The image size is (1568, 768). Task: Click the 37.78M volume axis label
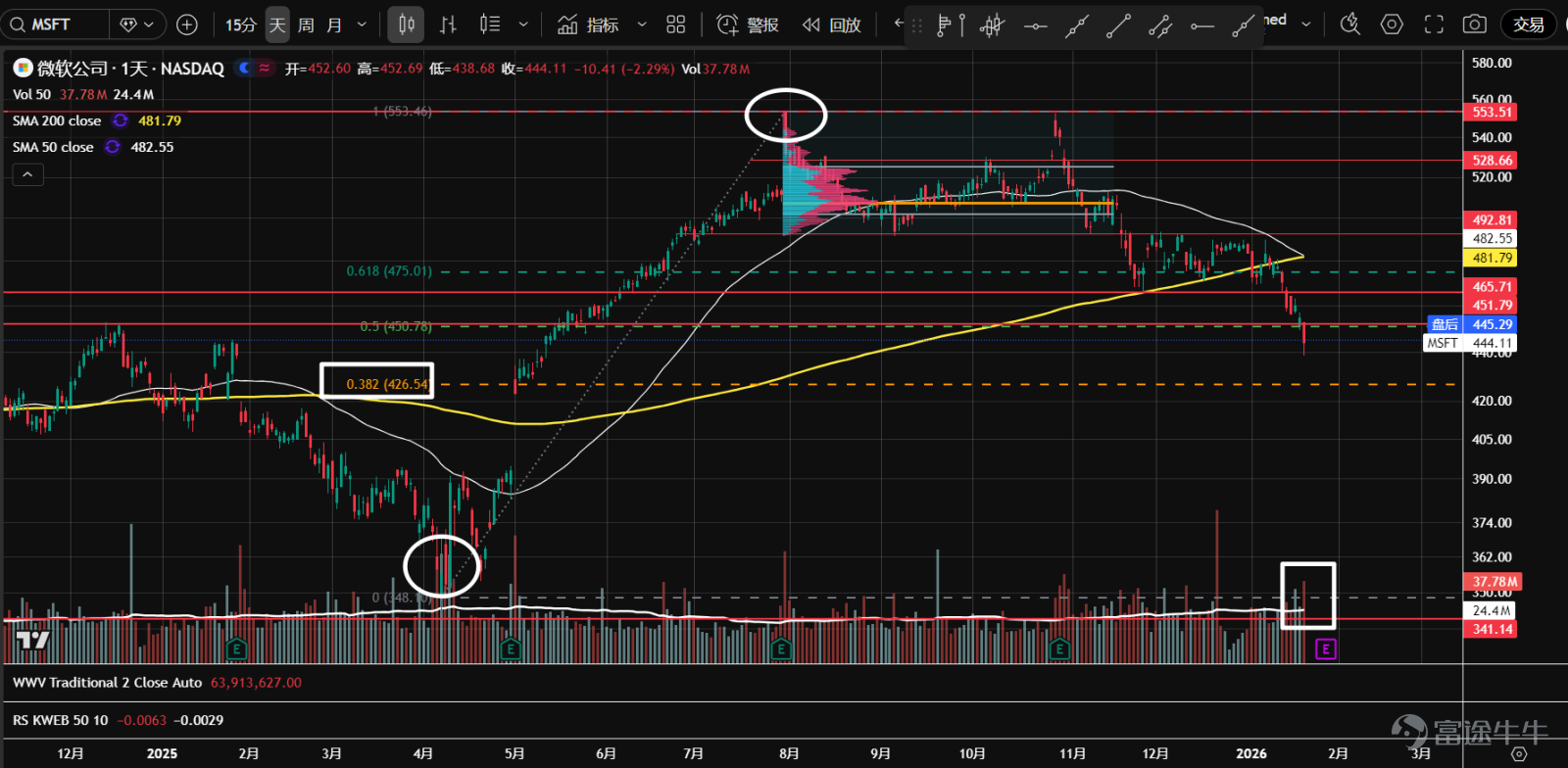tap(1493, 582)
